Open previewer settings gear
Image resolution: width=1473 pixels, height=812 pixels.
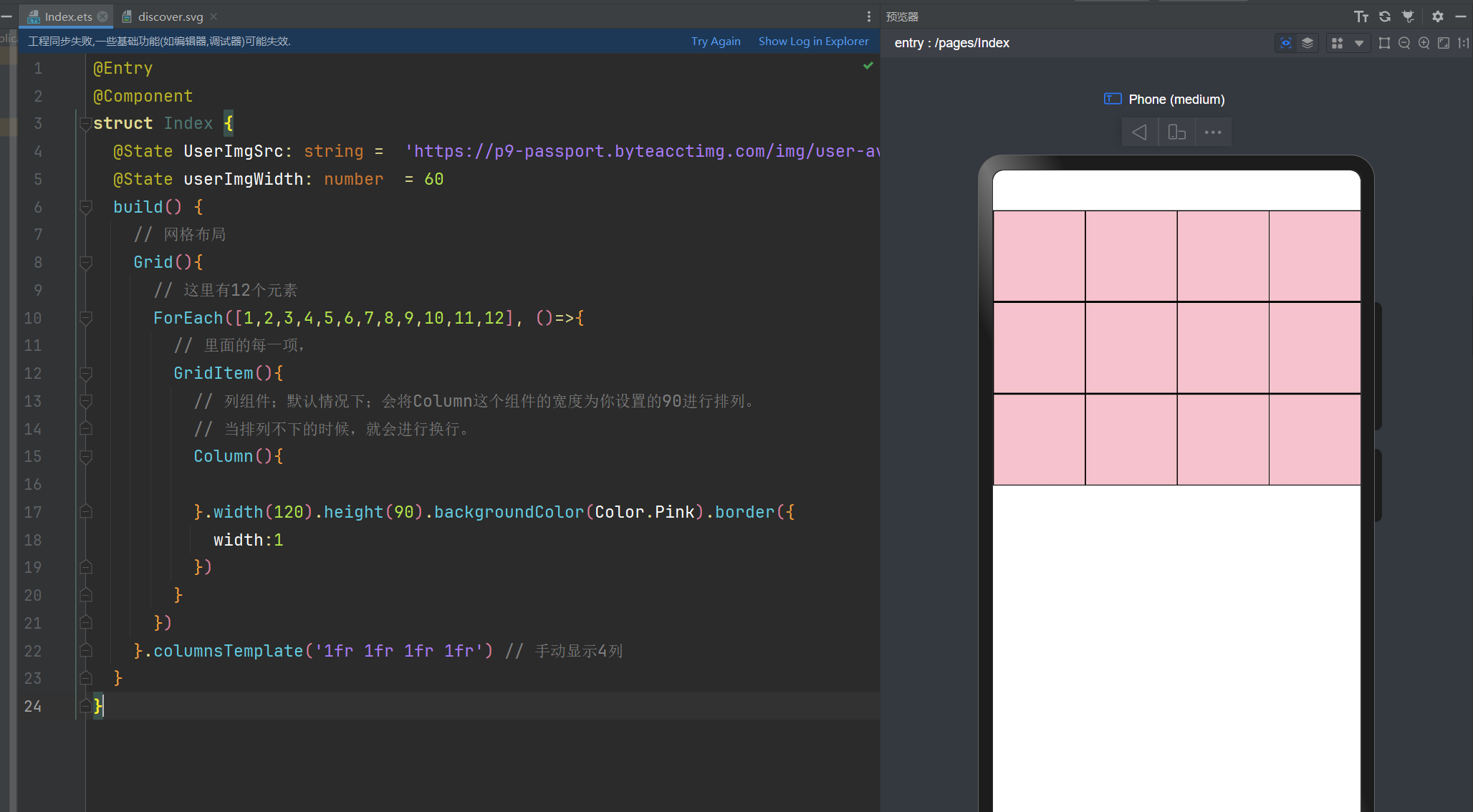click(x=1437, y=16)
